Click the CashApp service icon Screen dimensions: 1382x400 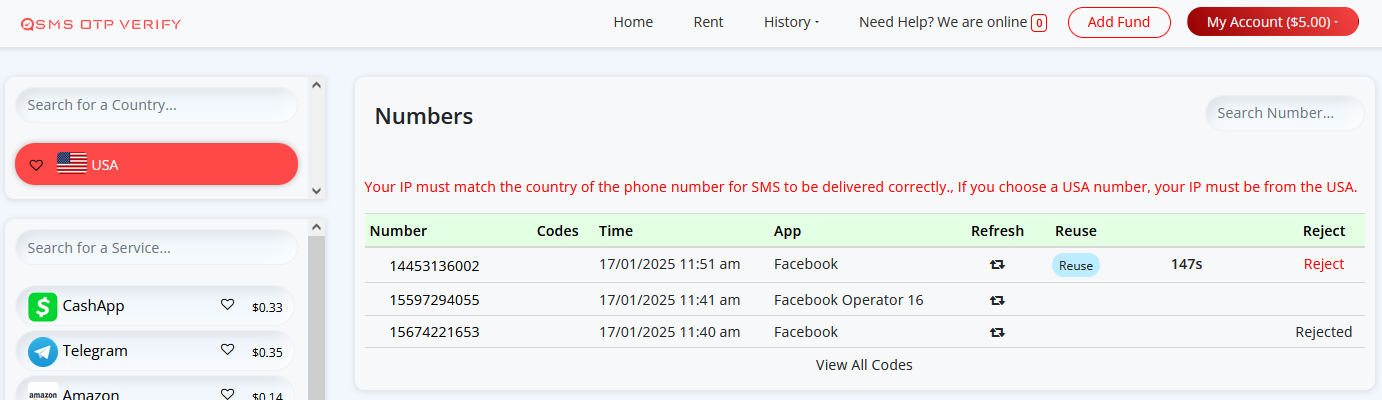(43, 306)
